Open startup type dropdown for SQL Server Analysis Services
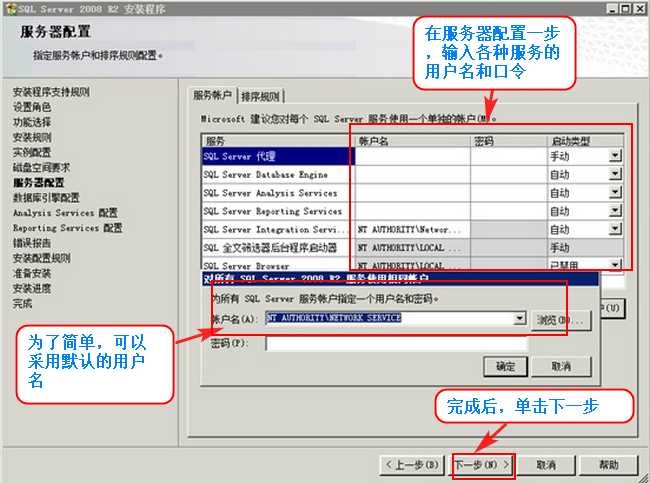Viewport: 650px width, 483px height. click(616, 192)
